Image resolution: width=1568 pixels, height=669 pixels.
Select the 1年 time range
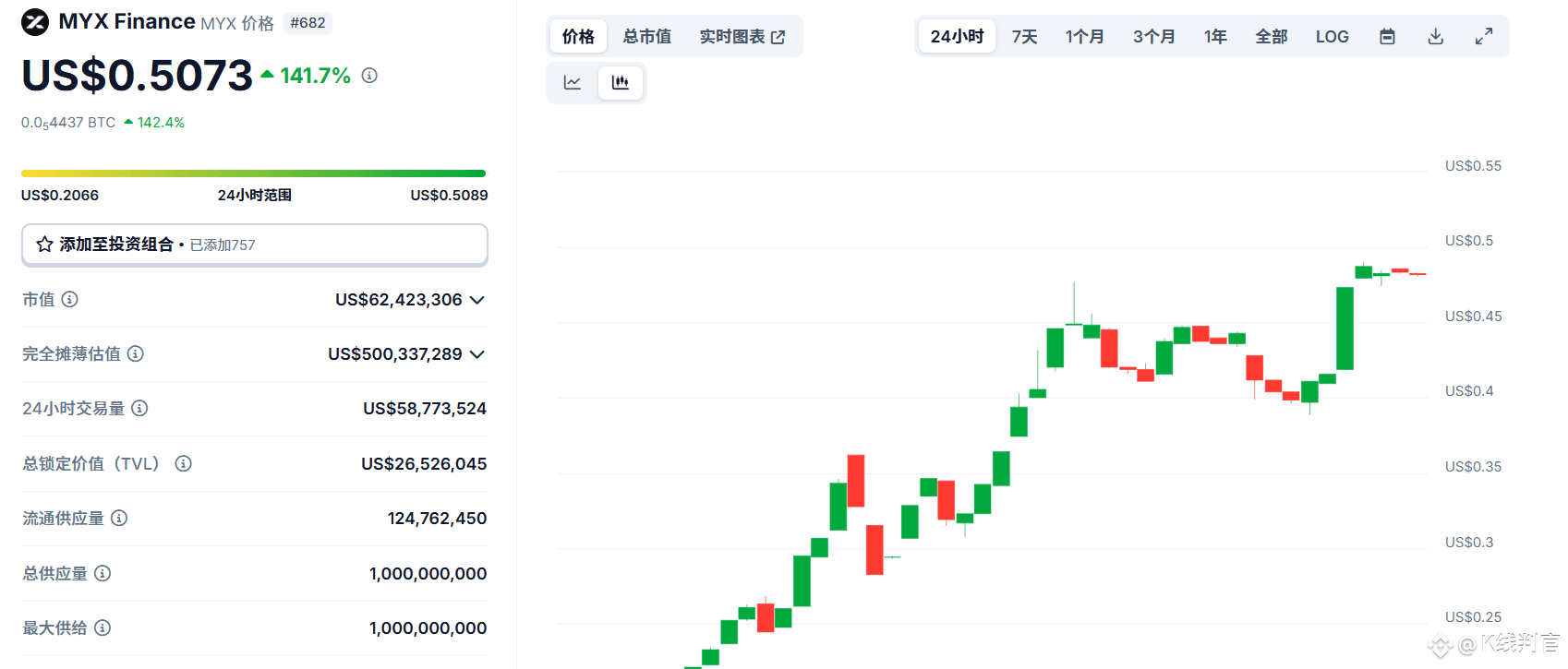tap(1215, 37)
